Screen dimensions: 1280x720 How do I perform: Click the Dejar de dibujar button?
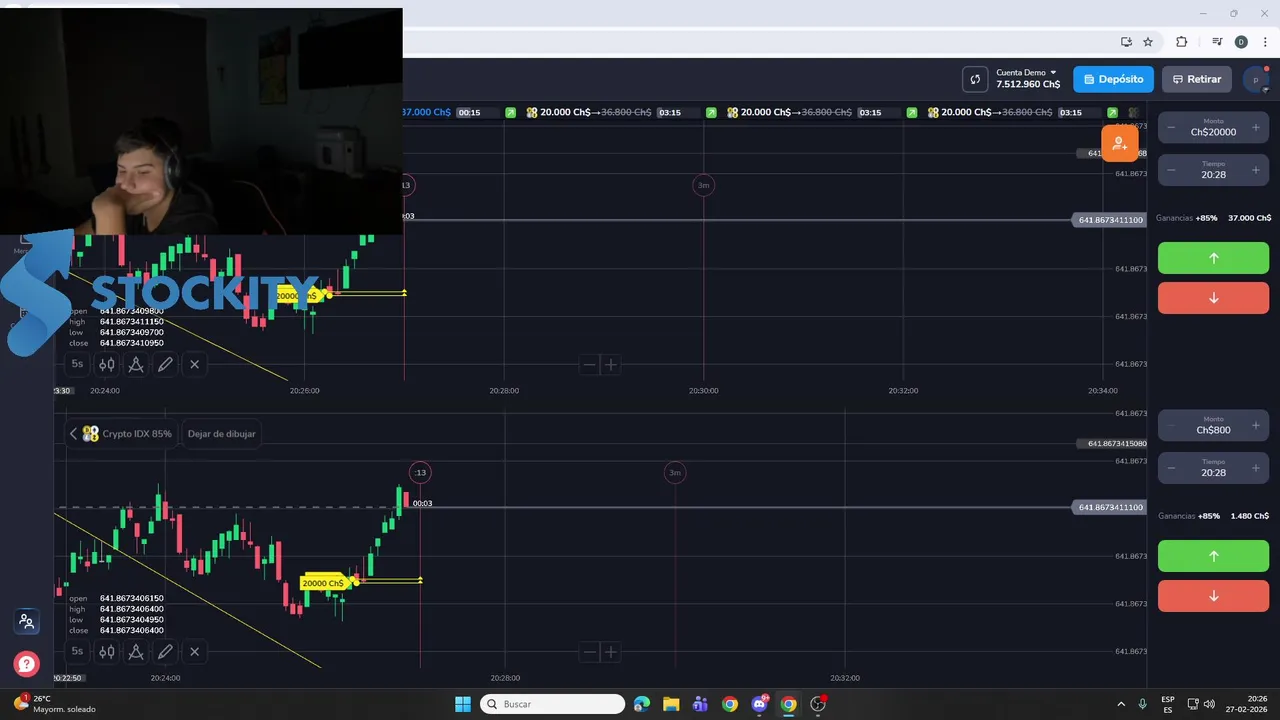coord(221,434)
